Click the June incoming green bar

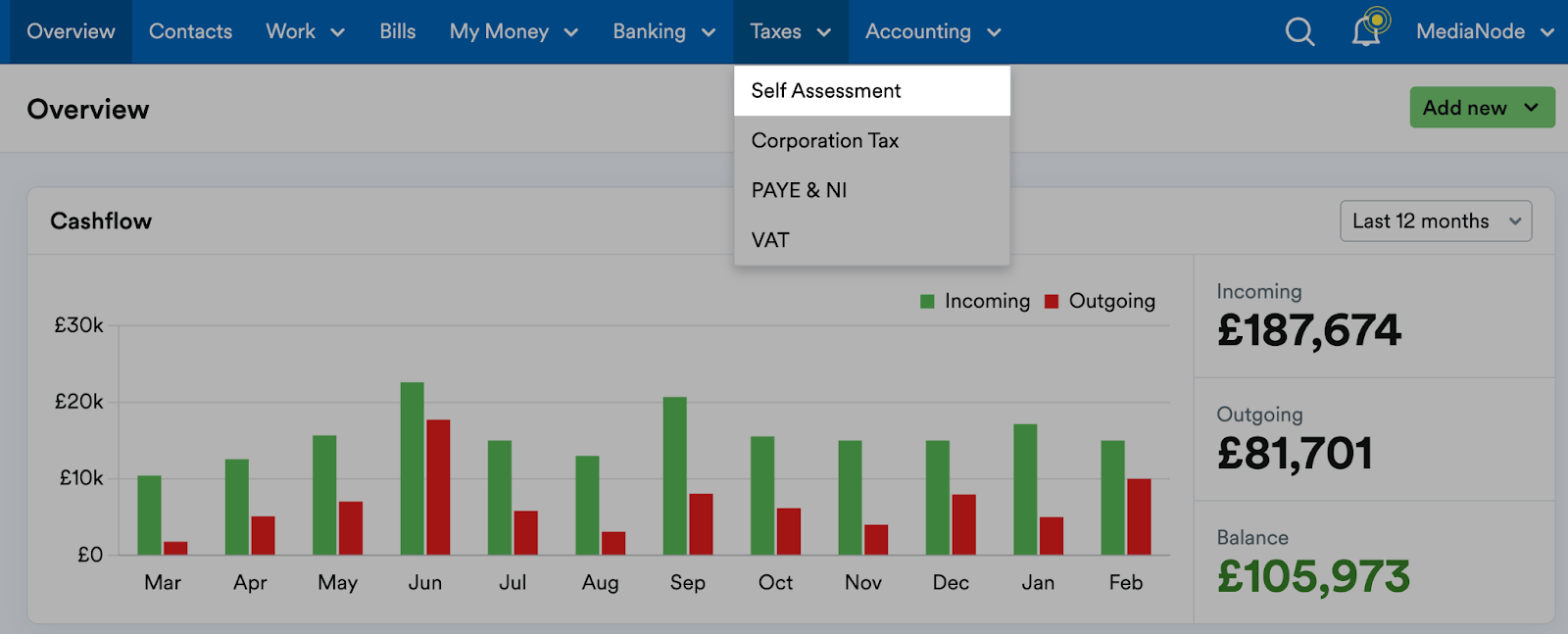[x=413, y=468]
